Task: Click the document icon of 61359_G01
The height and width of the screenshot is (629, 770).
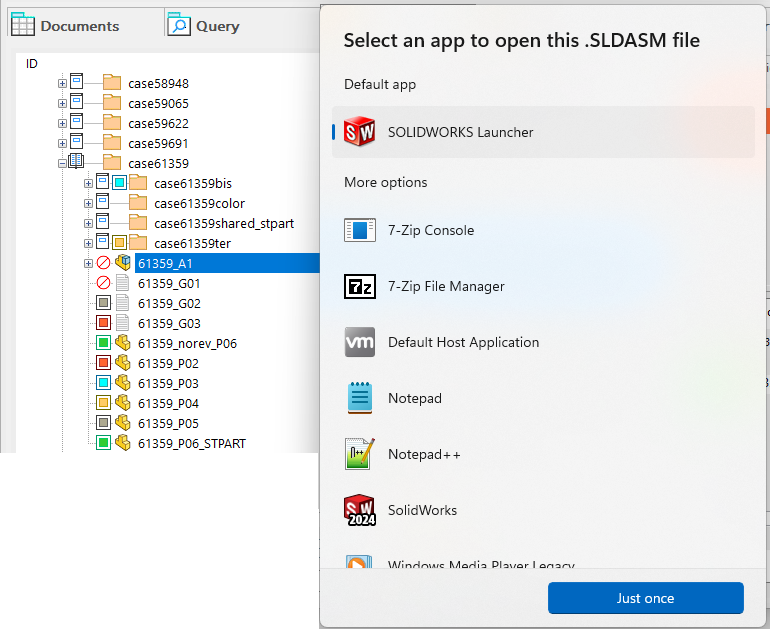Action: coord(122,283)
